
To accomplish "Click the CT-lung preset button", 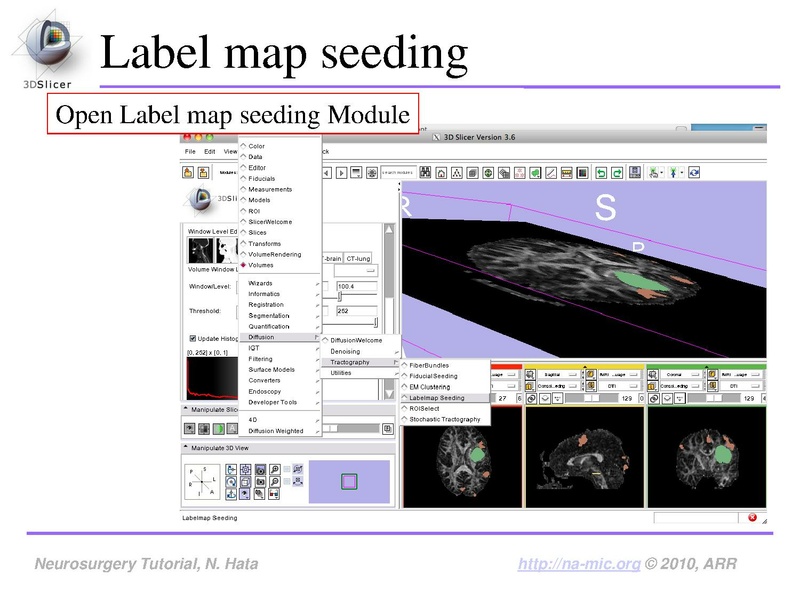I will tap(358, 255).
